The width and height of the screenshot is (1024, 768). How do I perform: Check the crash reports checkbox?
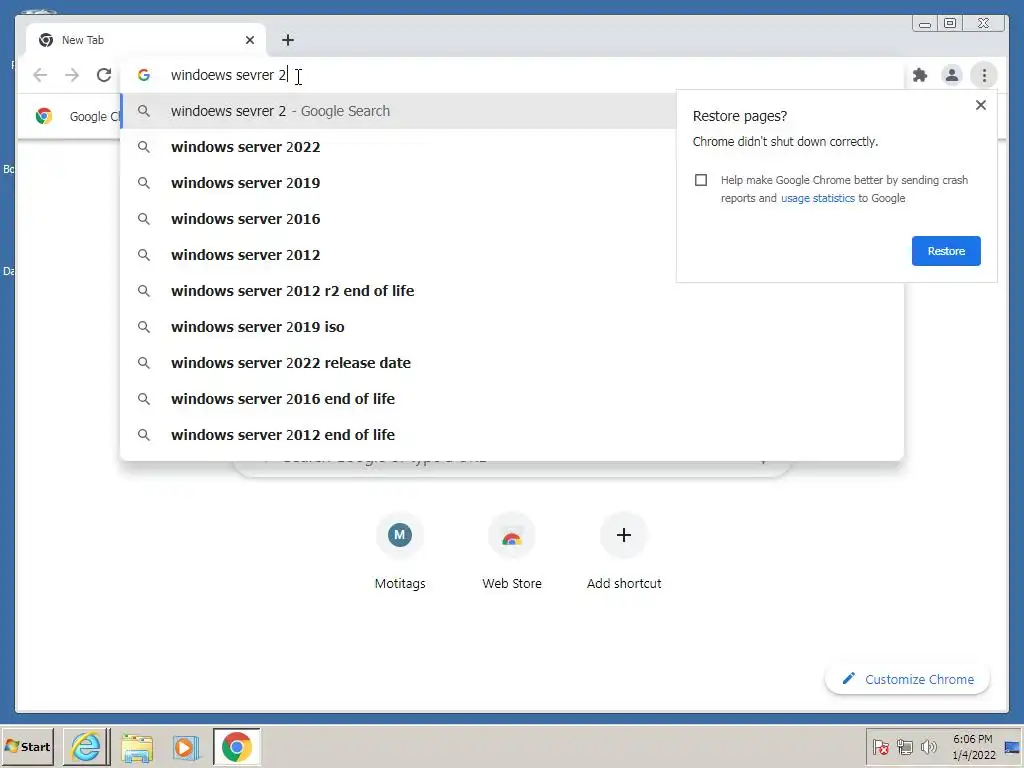click(701, 180)
